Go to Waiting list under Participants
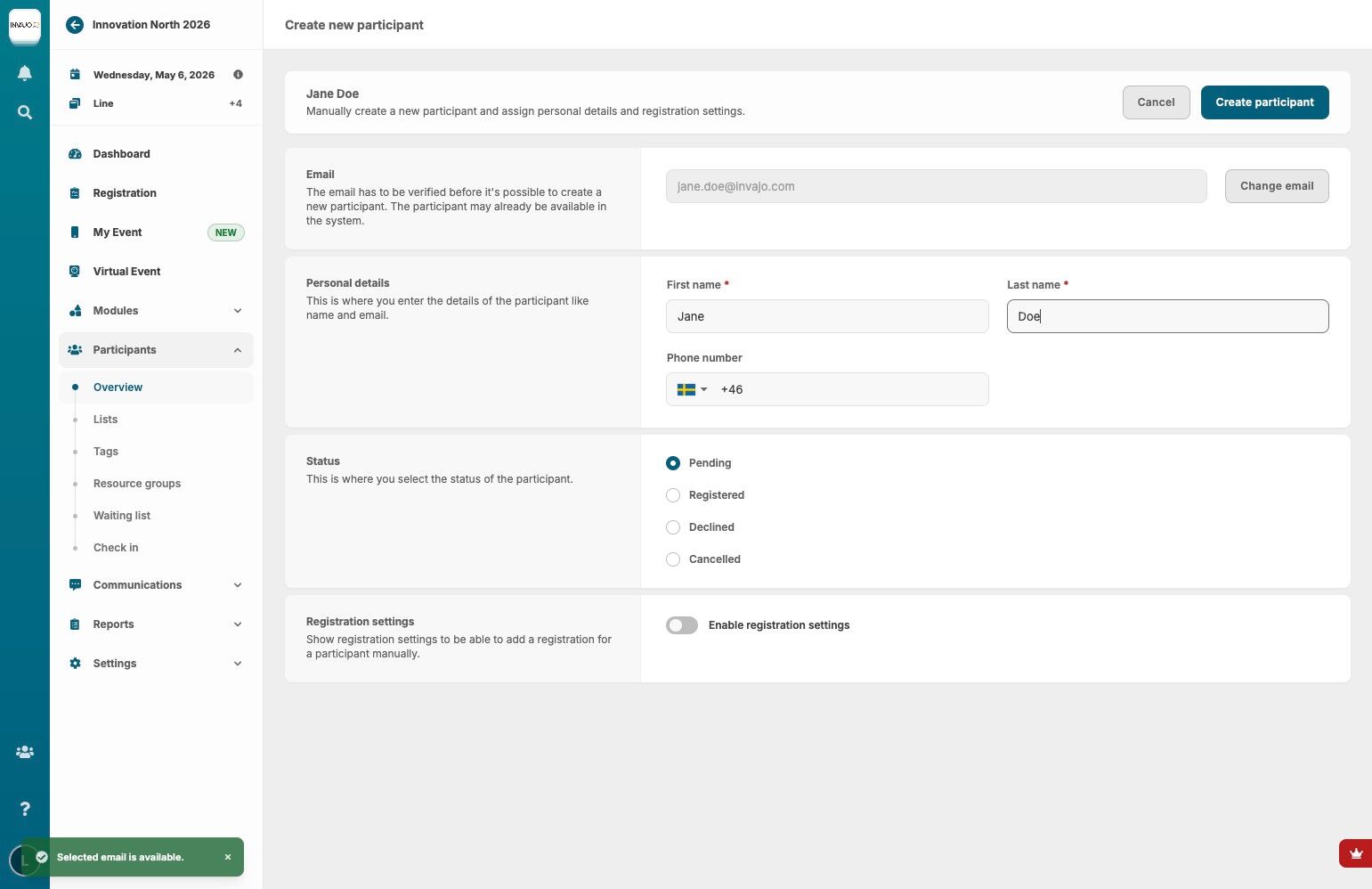Screen dimensions: 1372x889 [122, 516]
